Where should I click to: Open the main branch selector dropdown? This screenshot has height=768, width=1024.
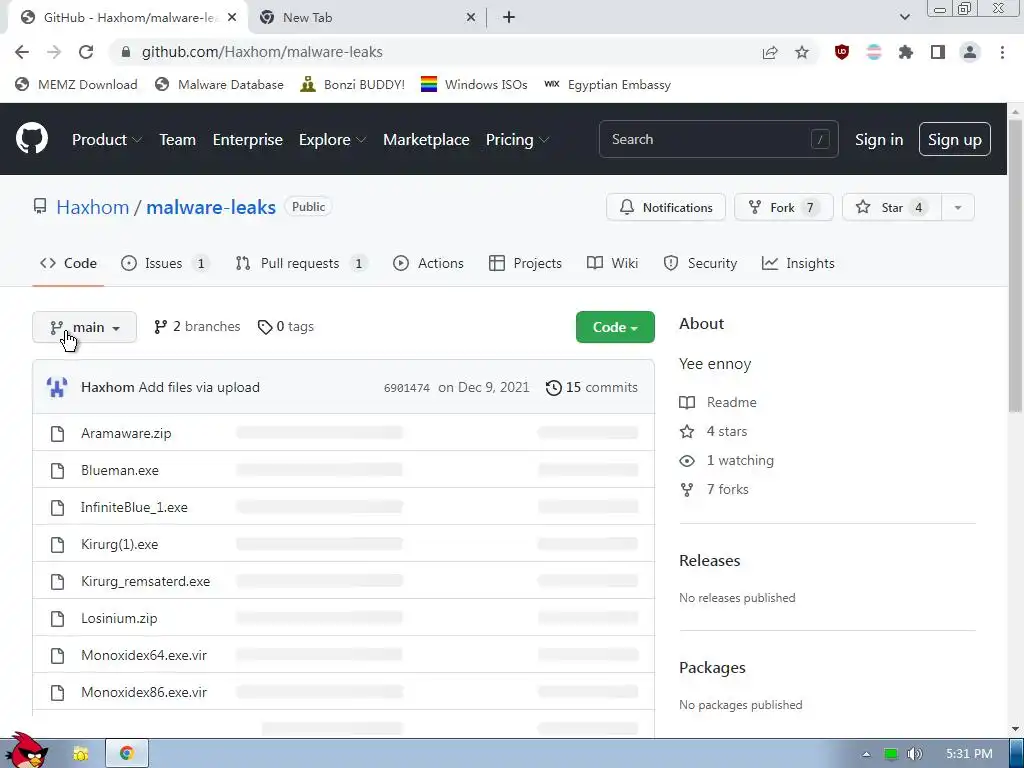click(84, 327)
